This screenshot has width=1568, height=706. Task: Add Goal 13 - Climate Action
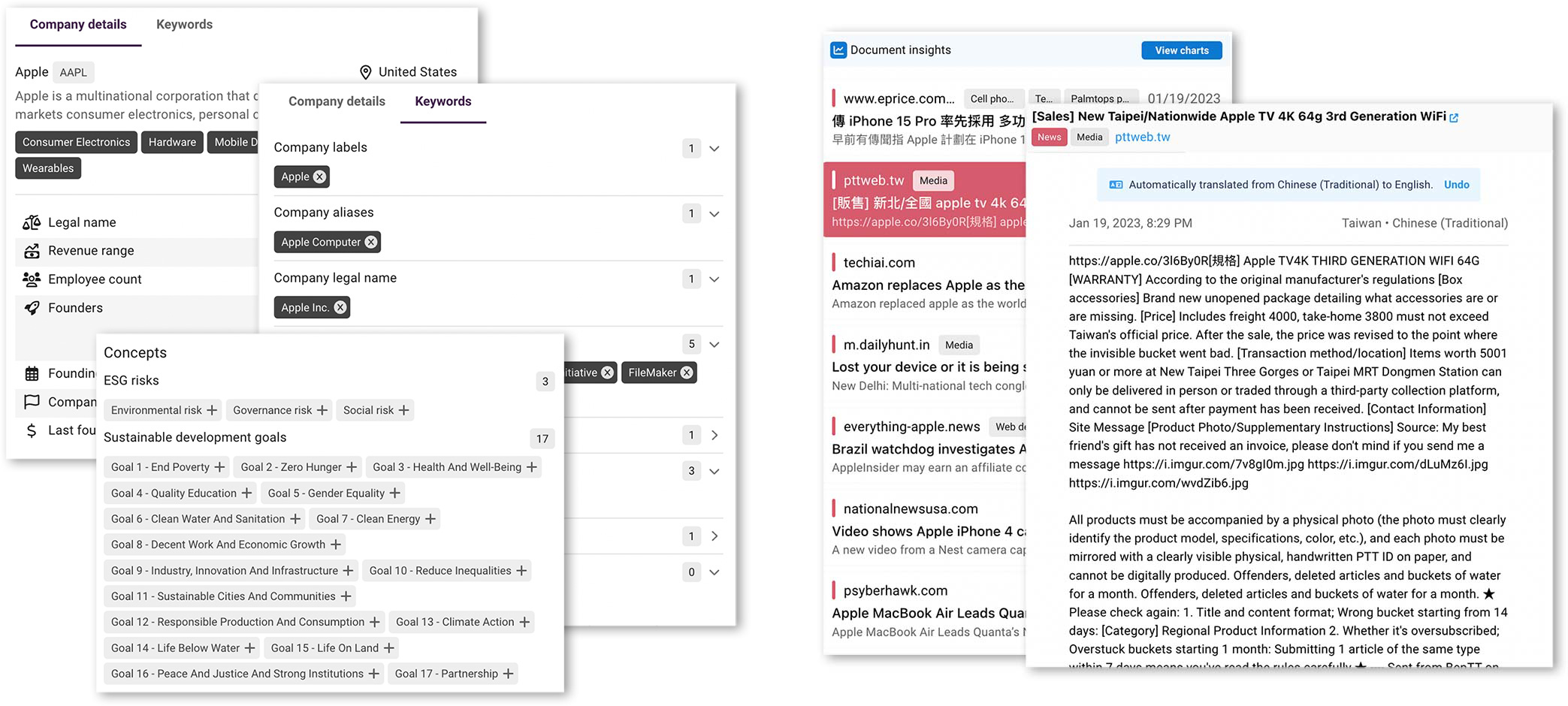[x=524, y=622]
